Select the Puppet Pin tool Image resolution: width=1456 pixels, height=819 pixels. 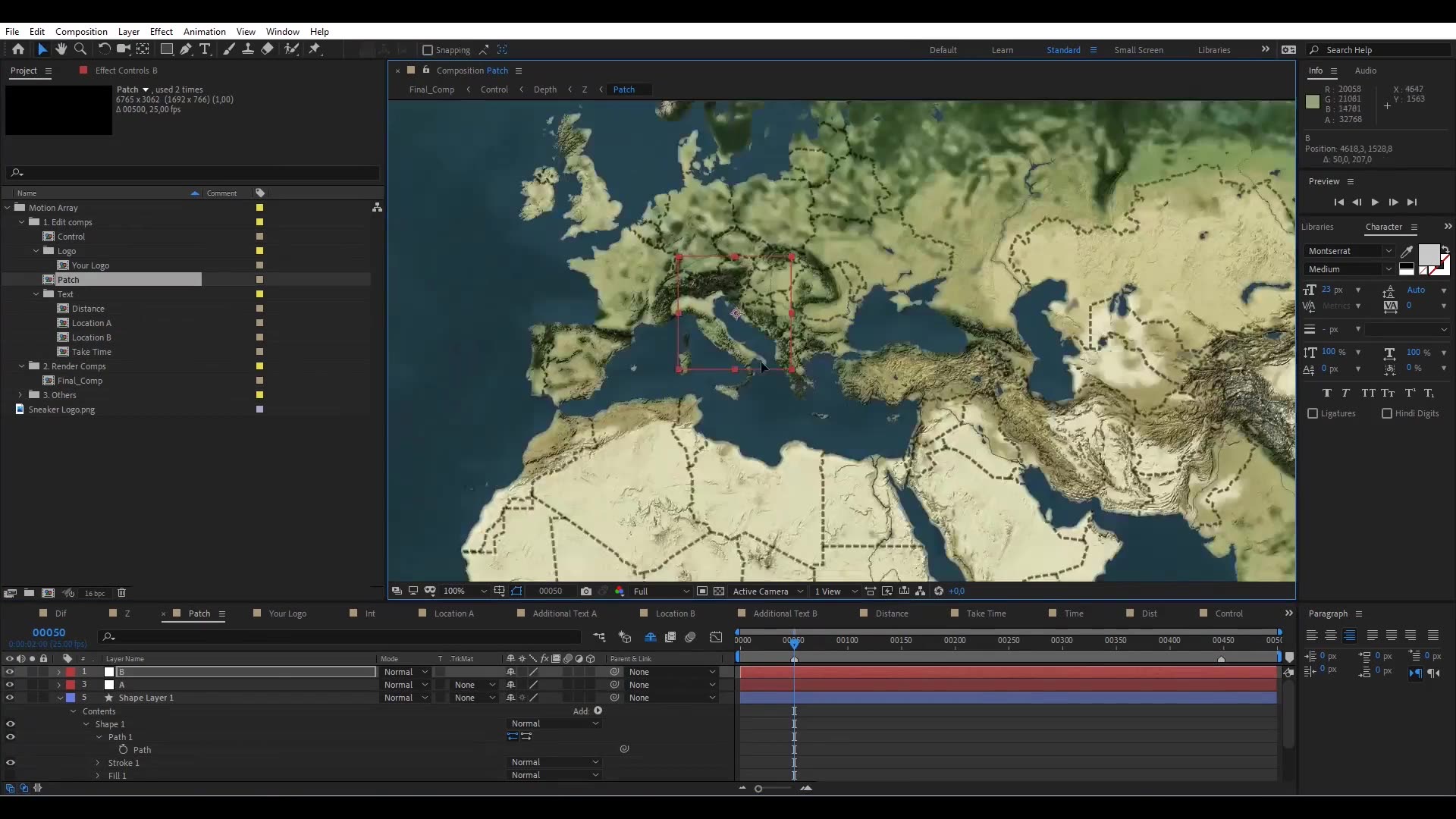click(315, 49)
